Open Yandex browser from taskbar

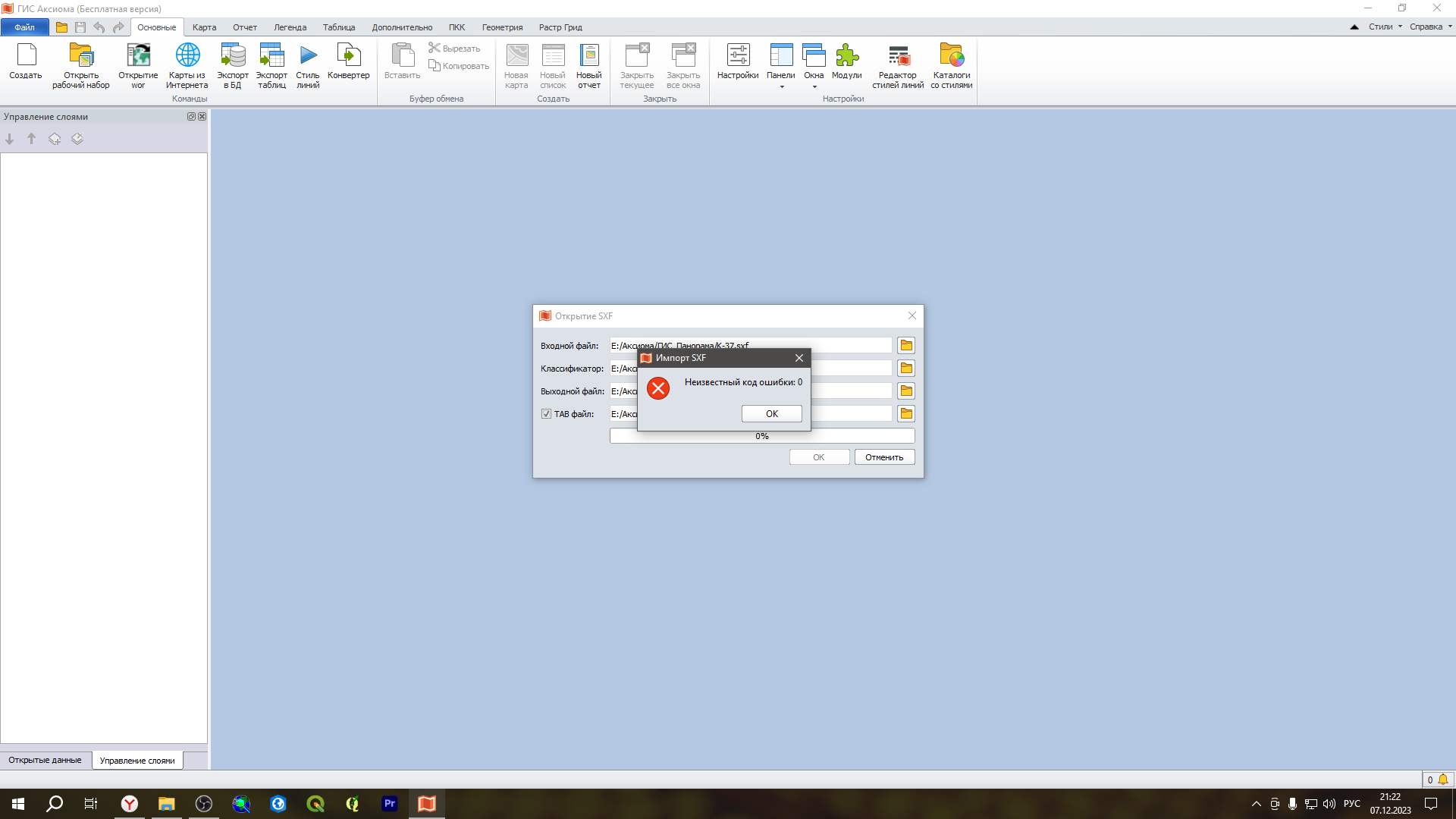(130, 804)
